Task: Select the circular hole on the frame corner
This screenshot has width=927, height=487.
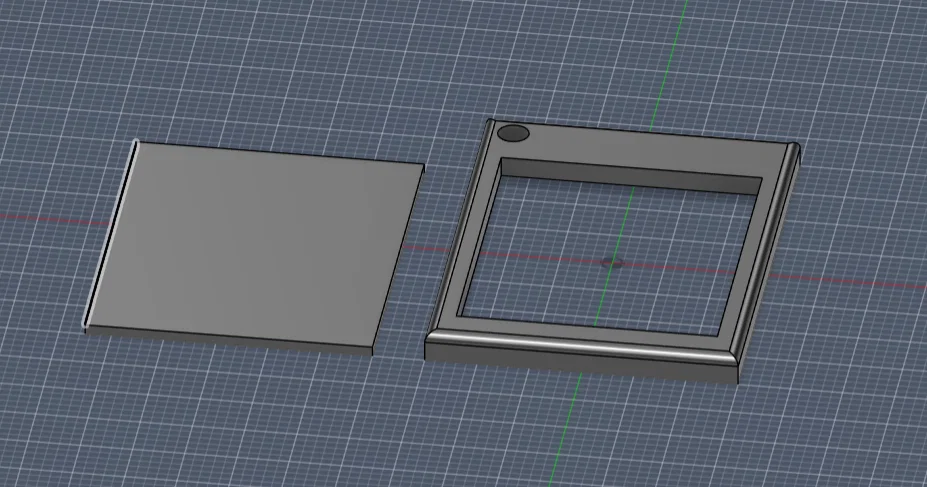Action: [513, 134]
